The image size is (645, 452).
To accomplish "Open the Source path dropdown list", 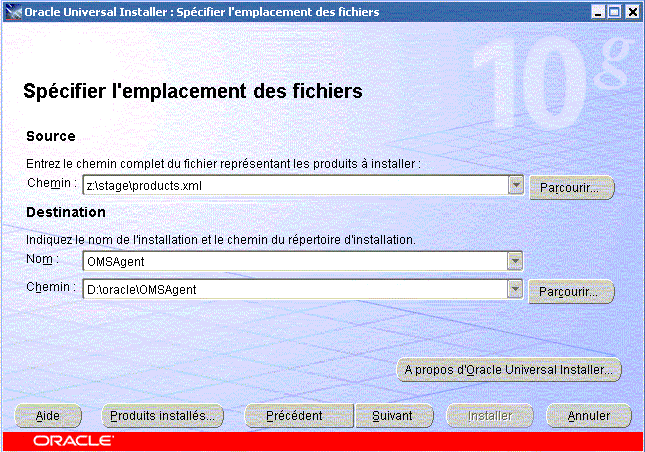I will (515, 185).
